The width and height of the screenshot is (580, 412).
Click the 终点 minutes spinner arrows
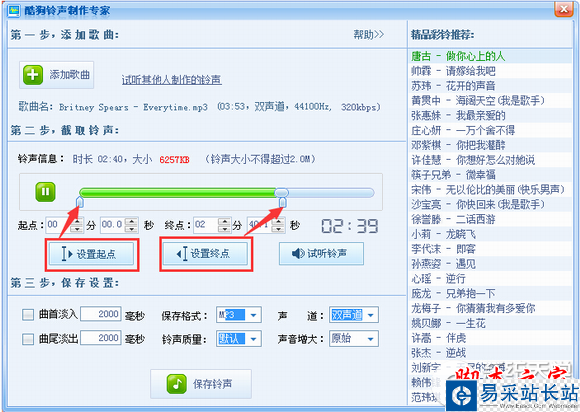click(x=224, y=225)
